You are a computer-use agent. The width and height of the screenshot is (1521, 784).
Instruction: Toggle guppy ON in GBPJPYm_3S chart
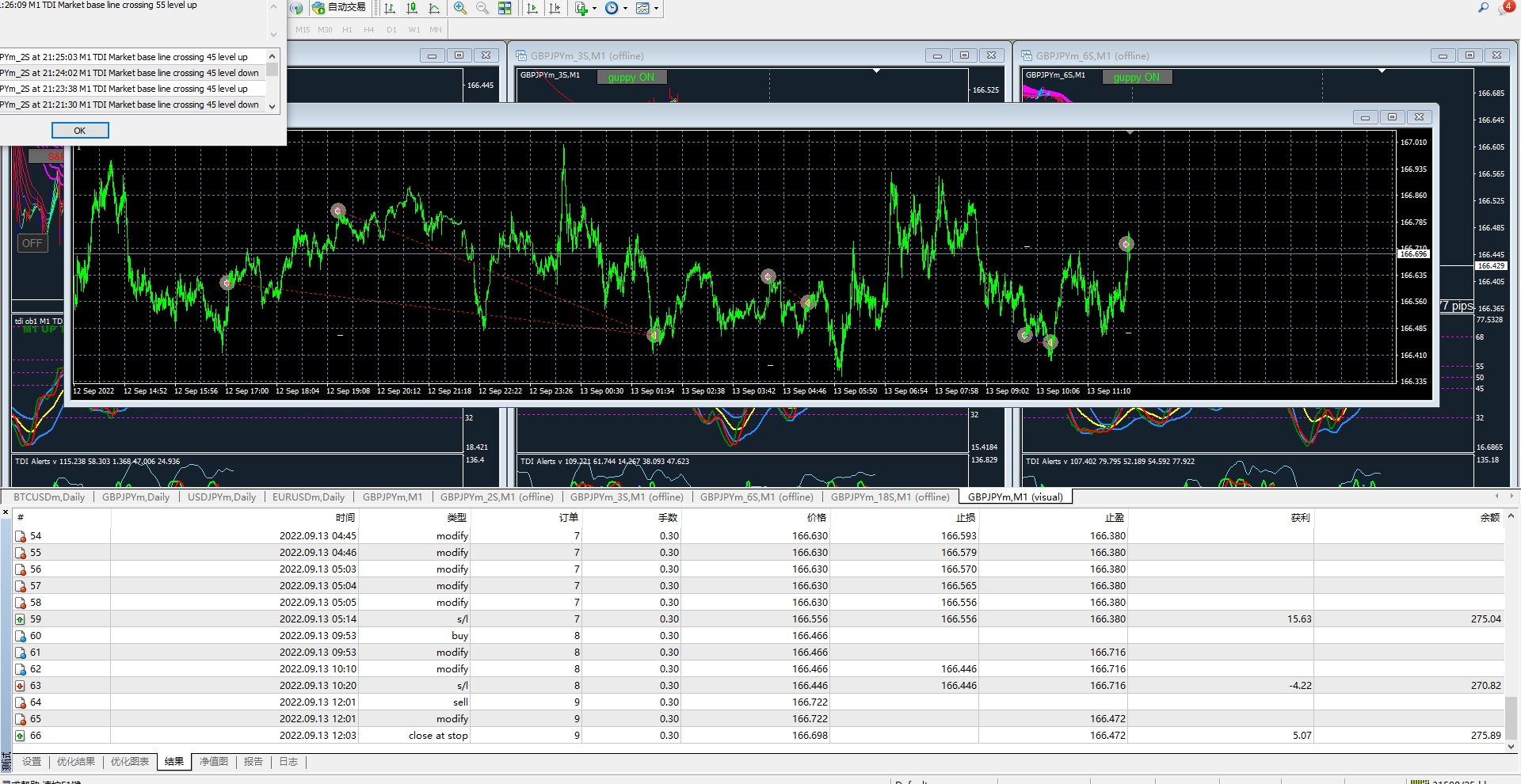(x=631, y=77)
